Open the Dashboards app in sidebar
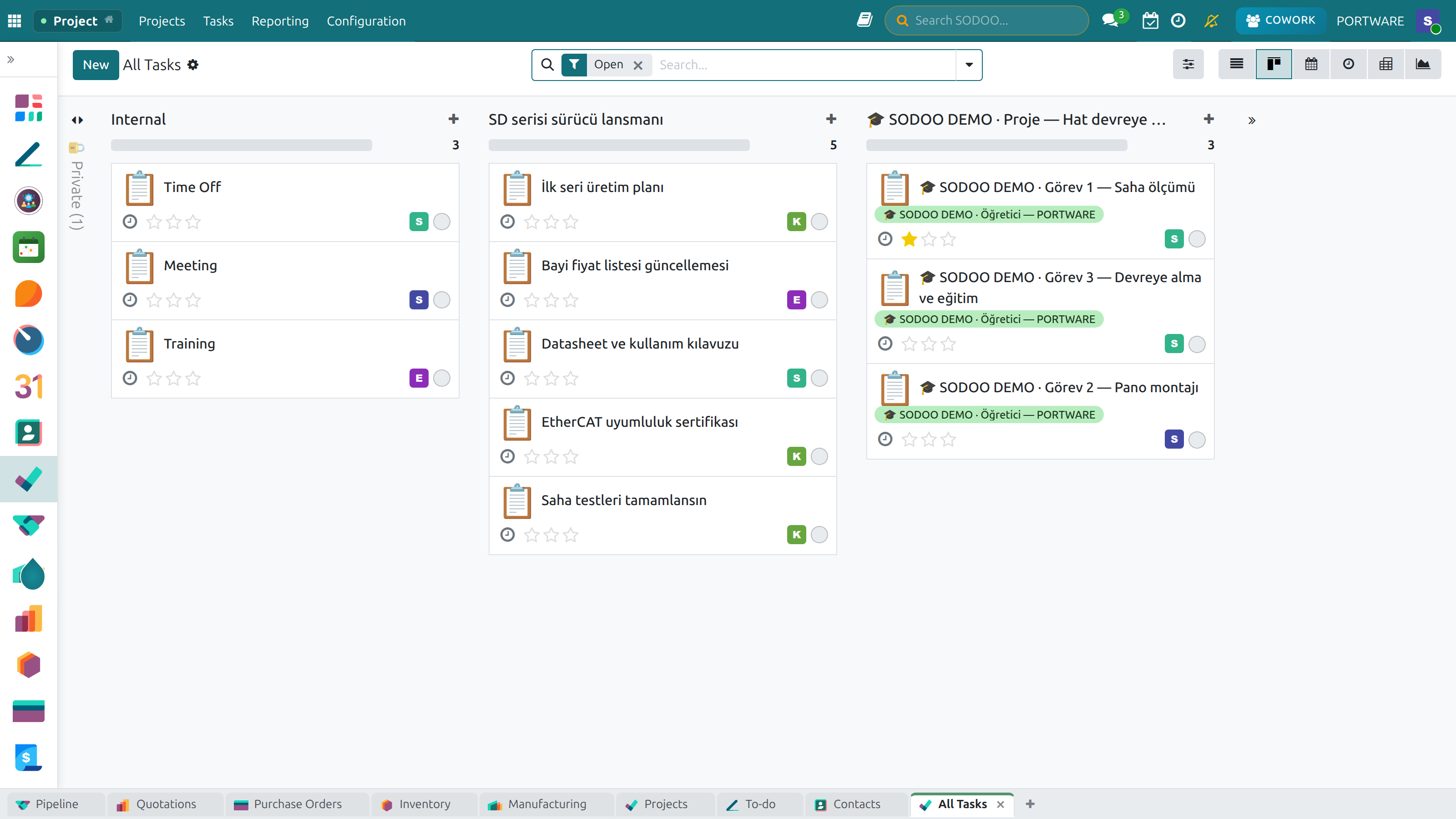The width and height of the screenshot is (1456, 819). click(x=29, y=108)
